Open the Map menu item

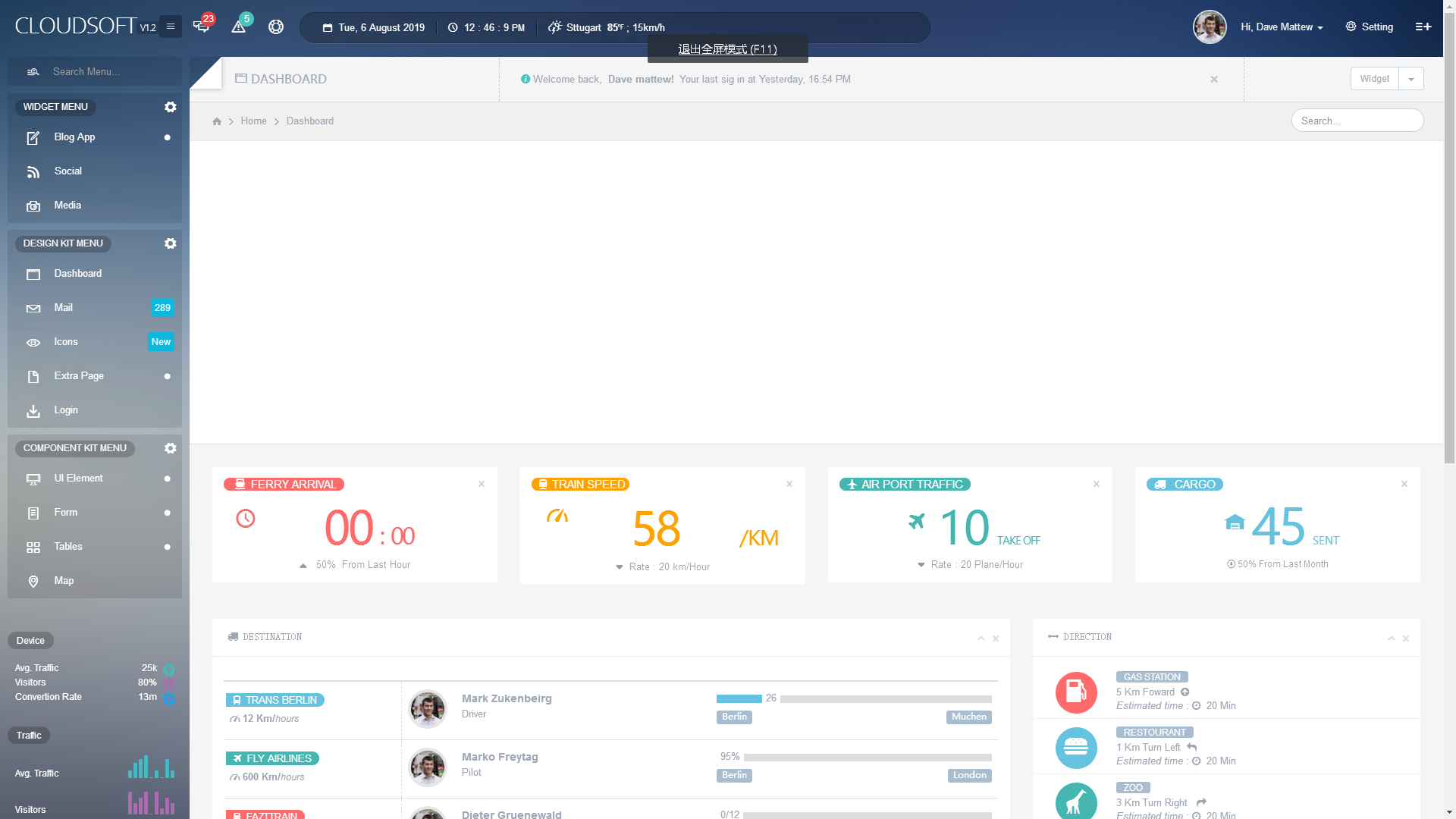[x=95, y=581]
